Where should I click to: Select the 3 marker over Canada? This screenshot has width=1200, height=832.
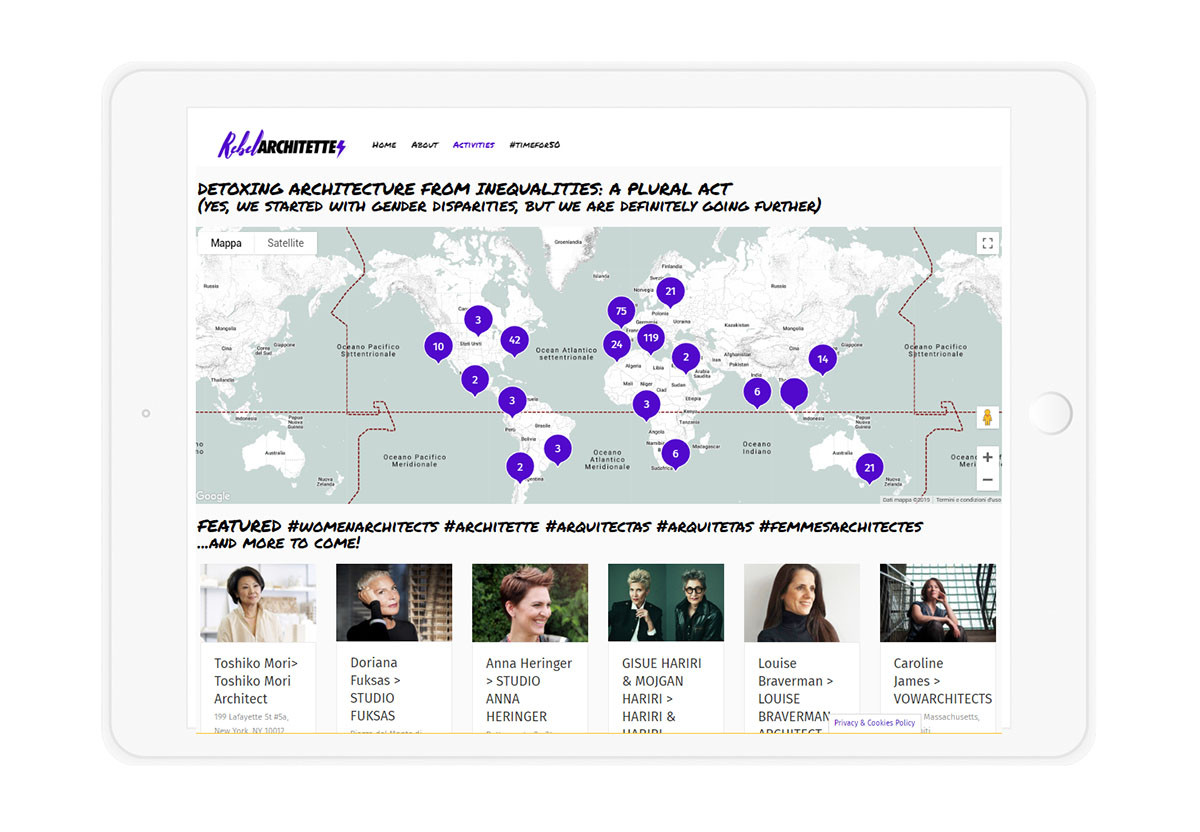[x=478, y=322]
